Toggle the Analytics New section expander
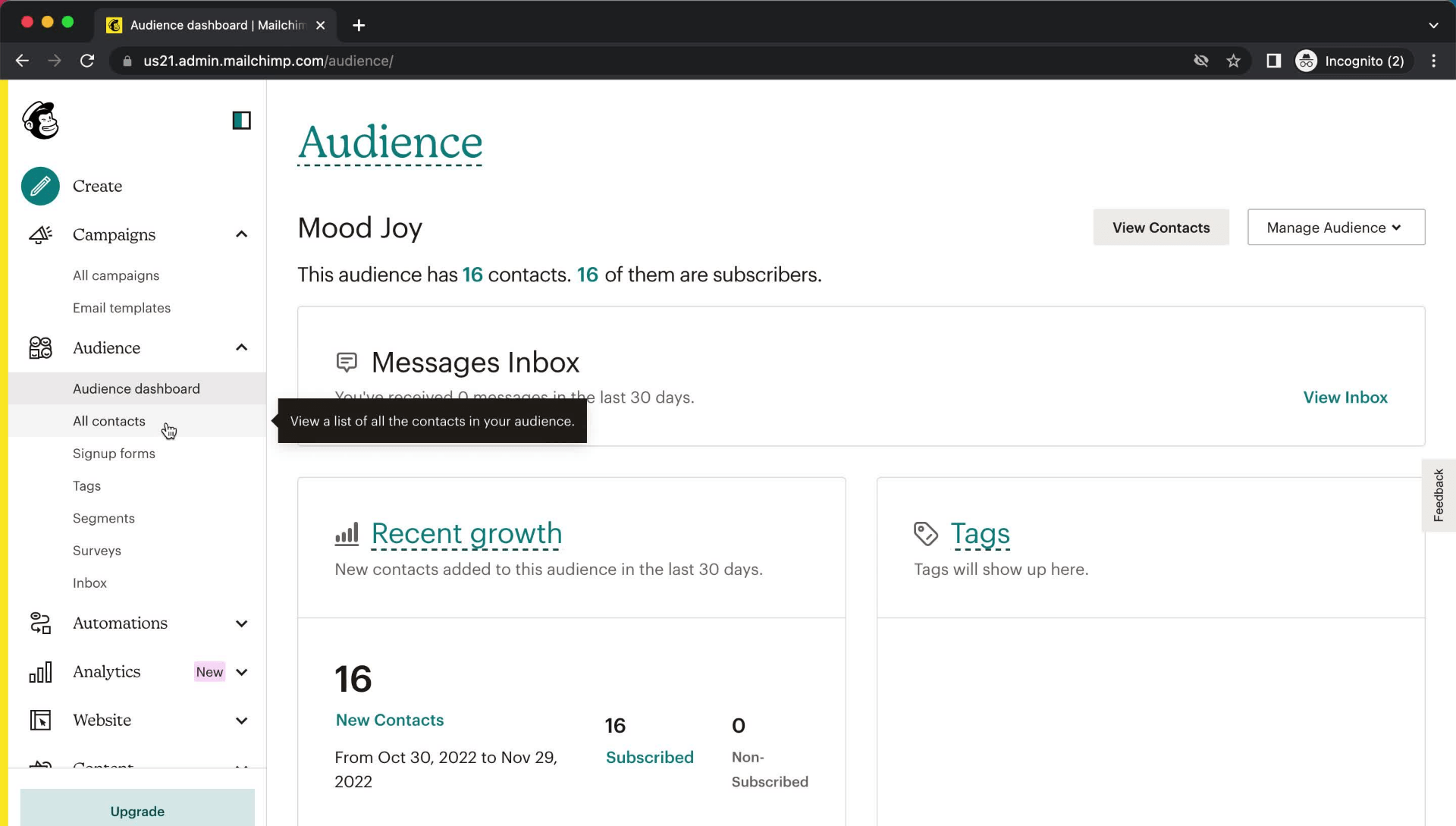The height and width of the screenshot is (826, 1456). 241,671
